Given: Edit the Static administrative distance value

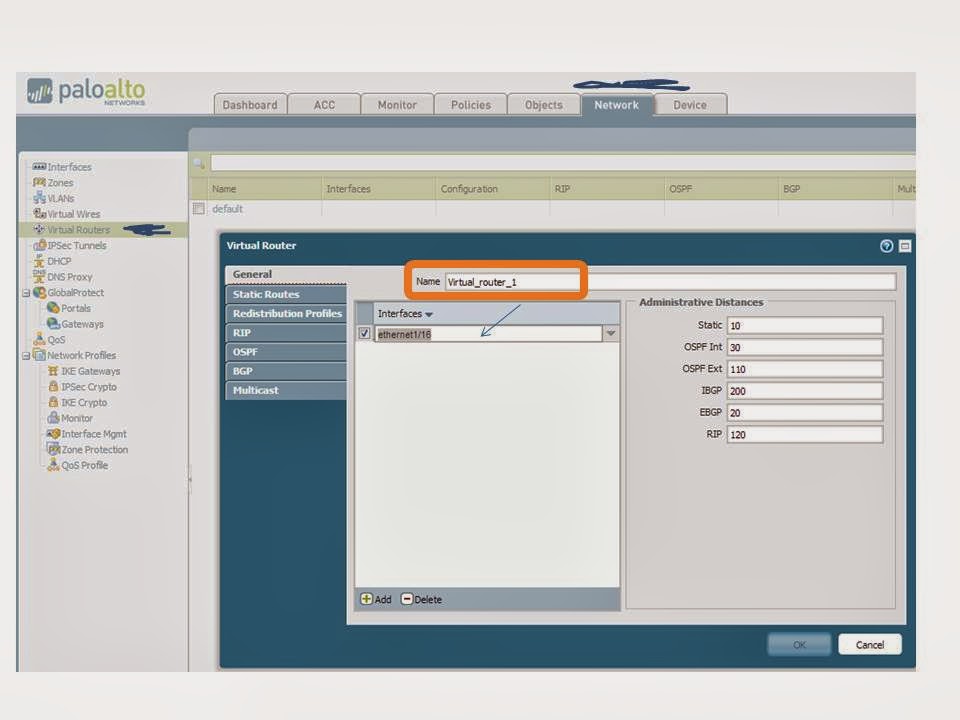Looking at the screenshot, I should pos(803,324).
